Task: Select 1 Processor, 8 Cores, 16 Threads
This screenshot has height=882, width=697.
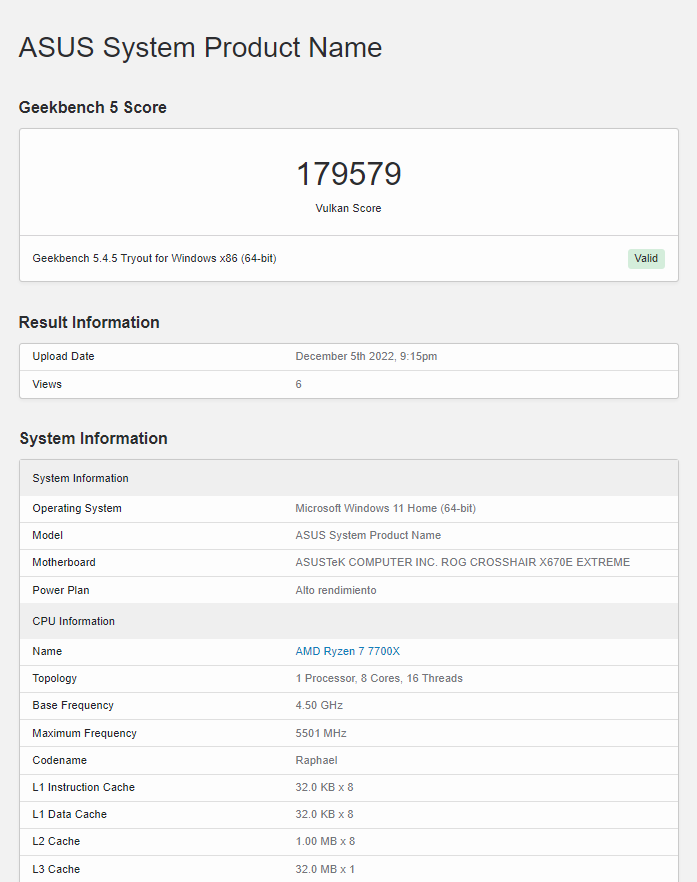Action: click(379, 678)
